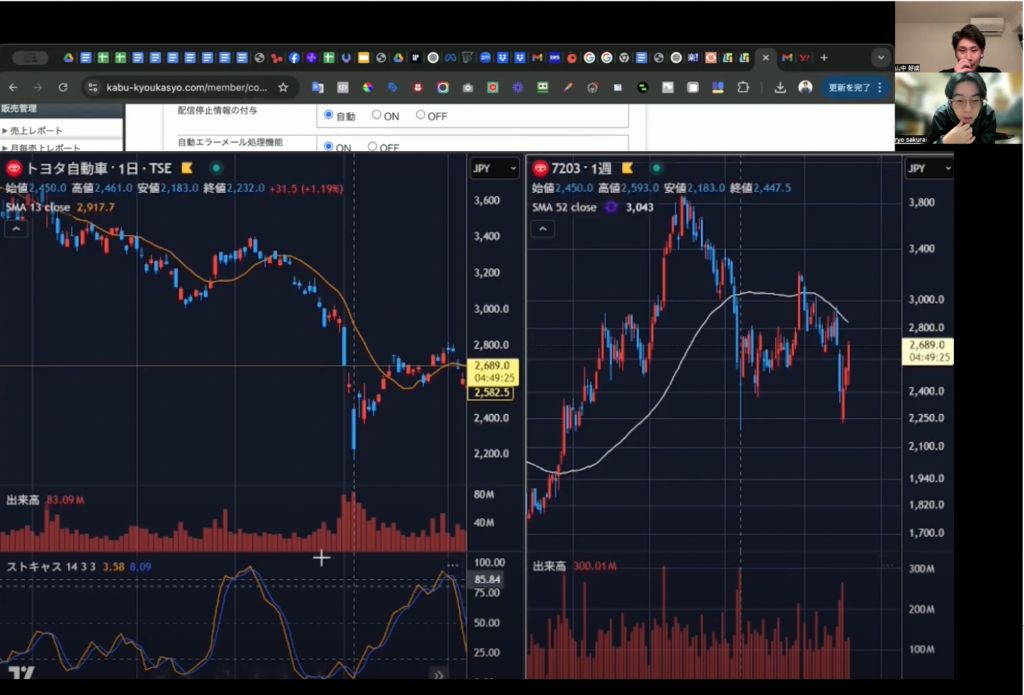
Task: Click the 2,689.0 price label on weekly chart
Action: (928, 351)
